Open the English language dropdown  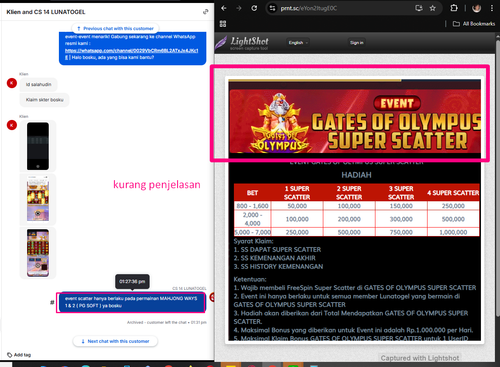(x=298, y=43)
